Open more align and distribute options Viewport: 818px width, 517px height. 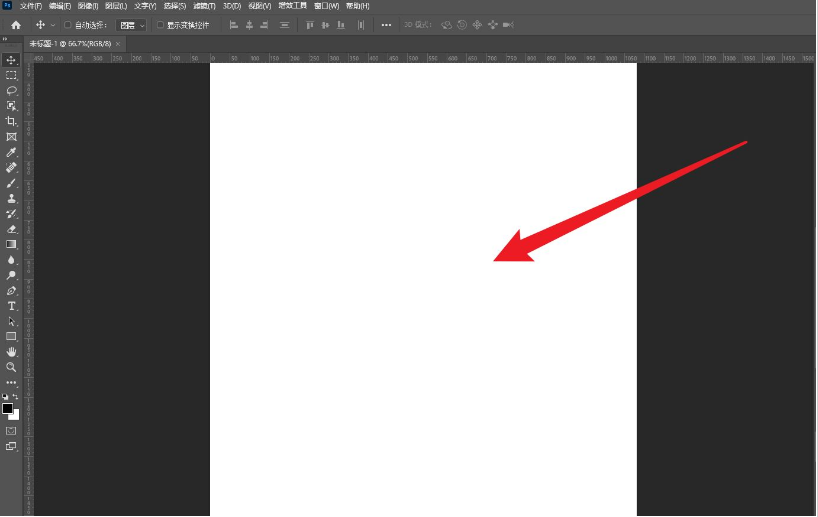(x=386, y=25)
